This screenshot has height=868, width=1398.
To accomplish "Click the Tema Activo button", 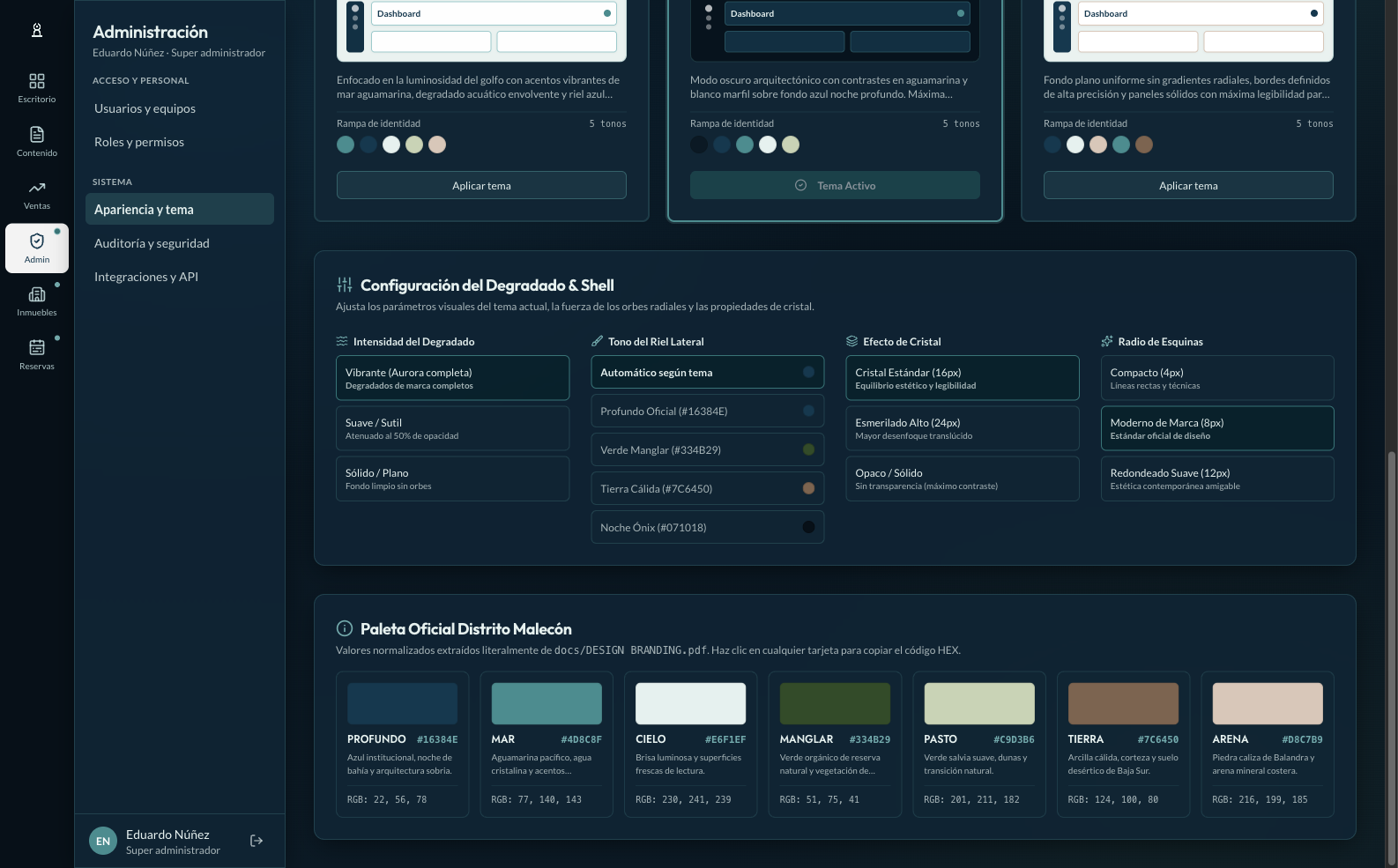I will pos(835,185).
